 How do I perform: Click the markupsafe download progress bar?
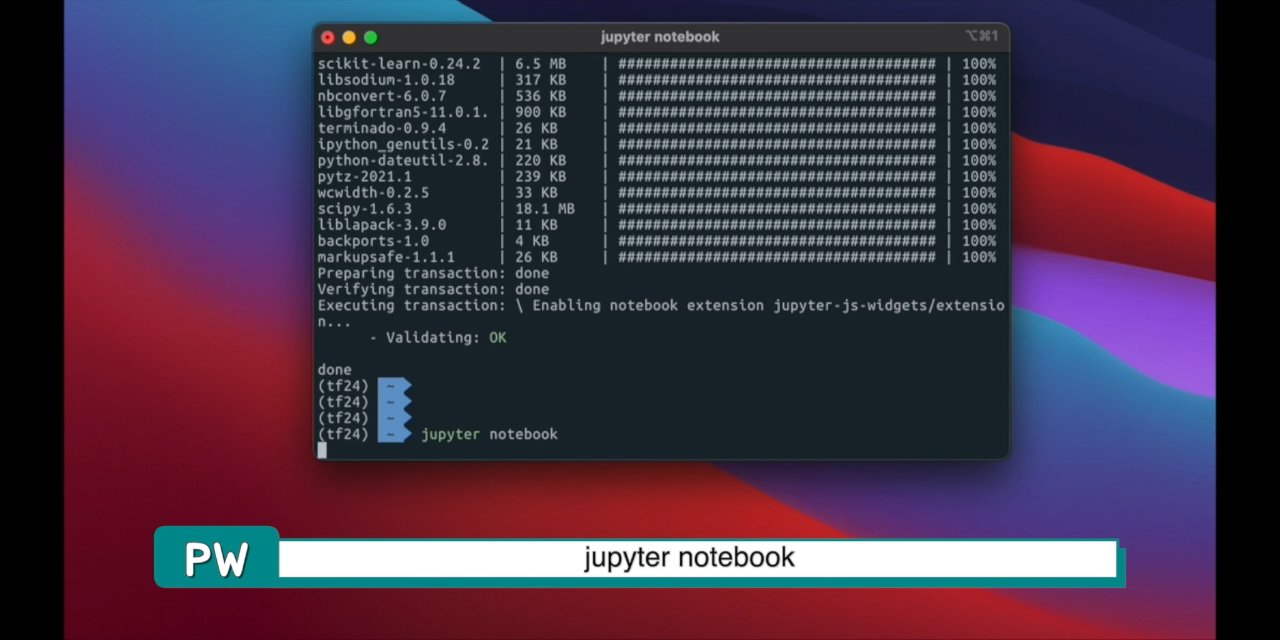[777, 257]
